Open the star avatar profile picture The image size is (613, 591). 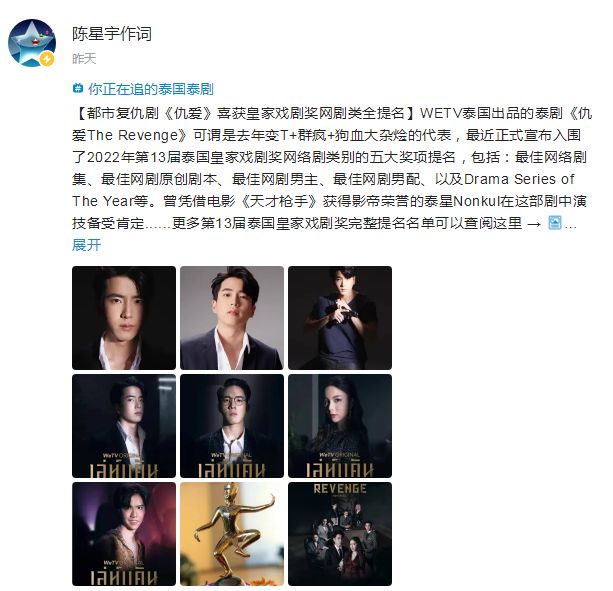tap(32, 43)
